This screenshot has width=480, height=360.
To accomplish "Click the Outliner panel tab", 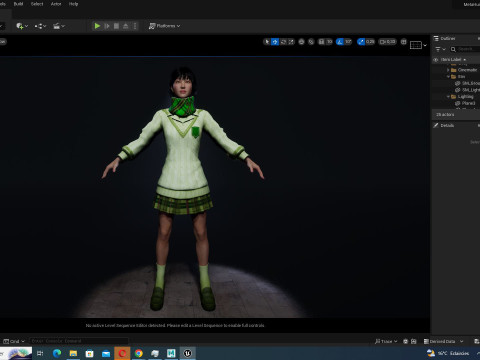I will 445,39.
